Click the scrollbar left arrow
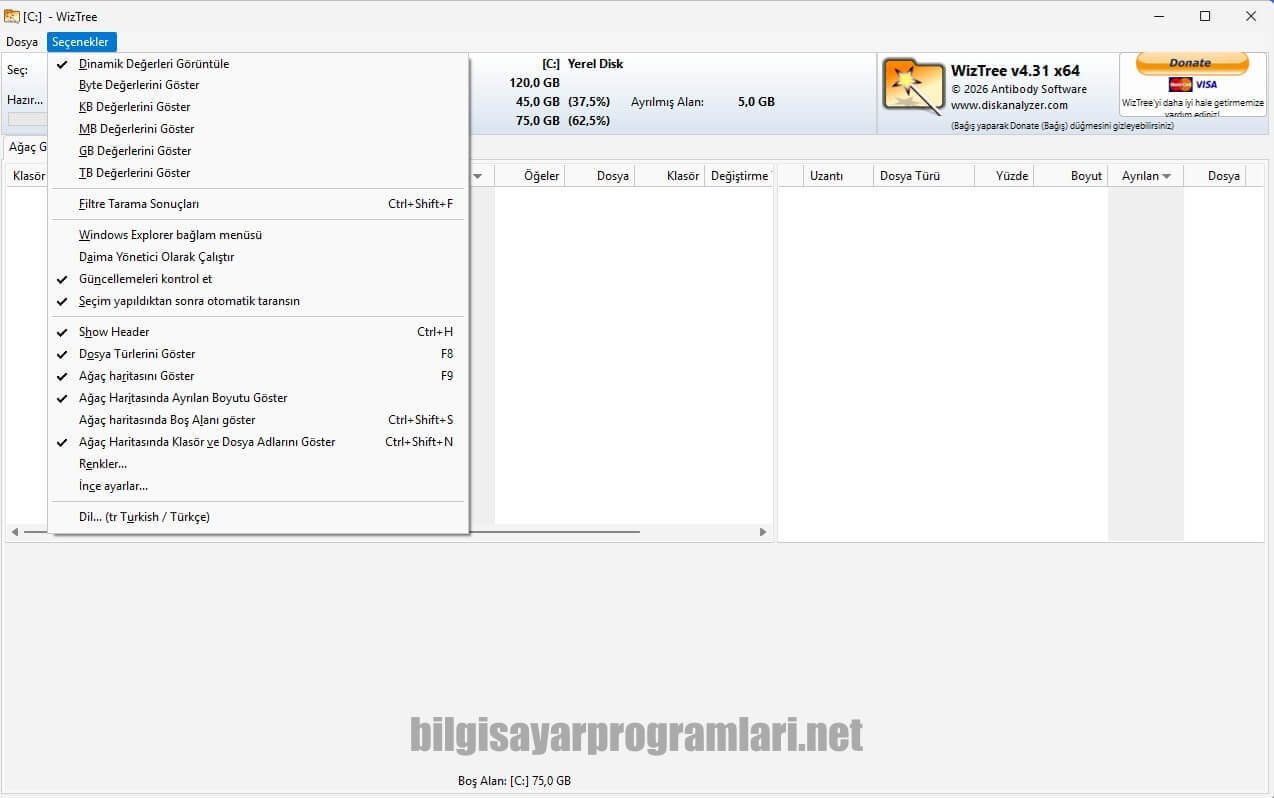 (15, 532)
